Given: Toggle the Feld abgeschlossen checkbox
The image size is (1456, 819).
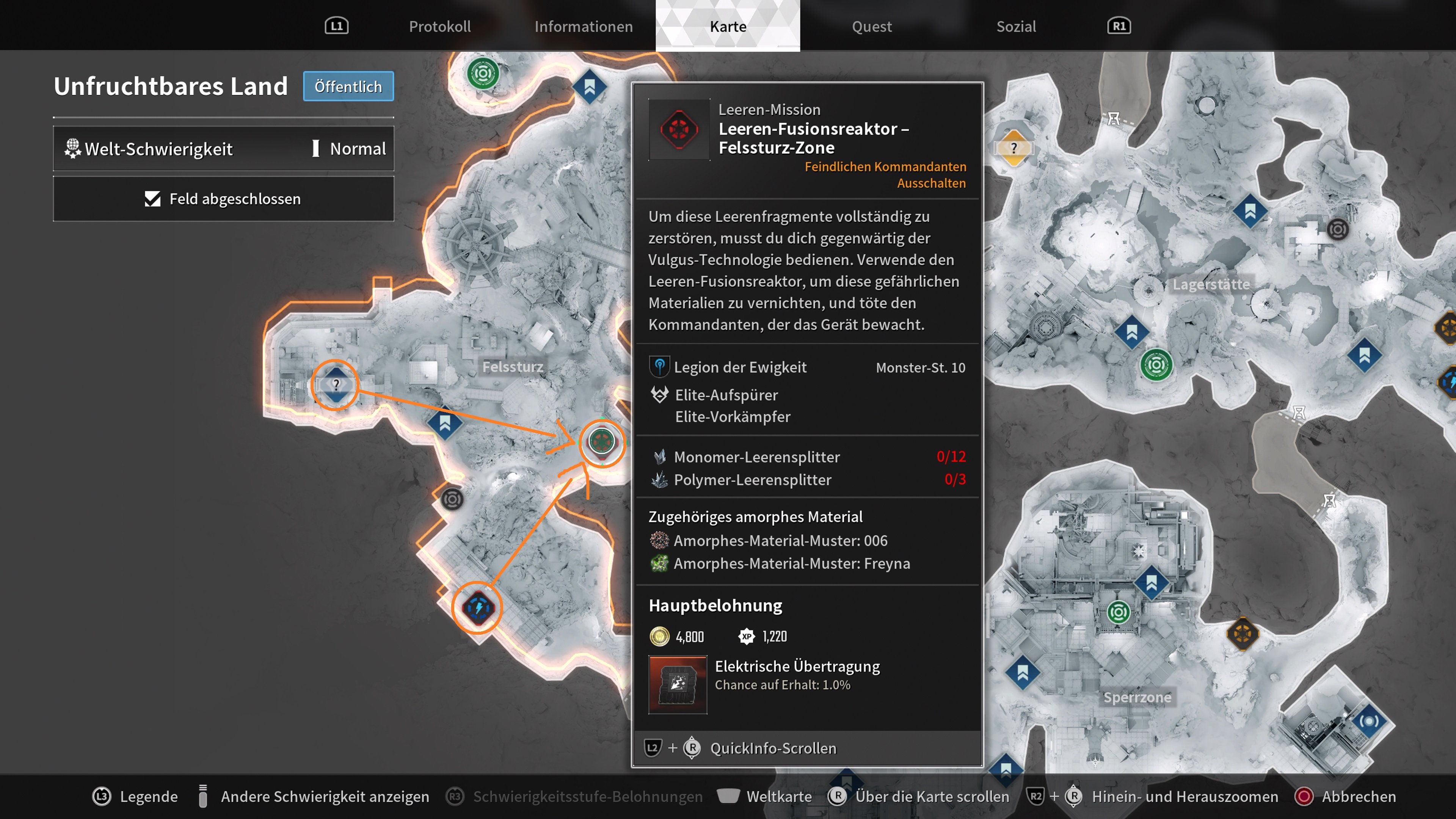Looking at the screenshot, I should point(152,199).
